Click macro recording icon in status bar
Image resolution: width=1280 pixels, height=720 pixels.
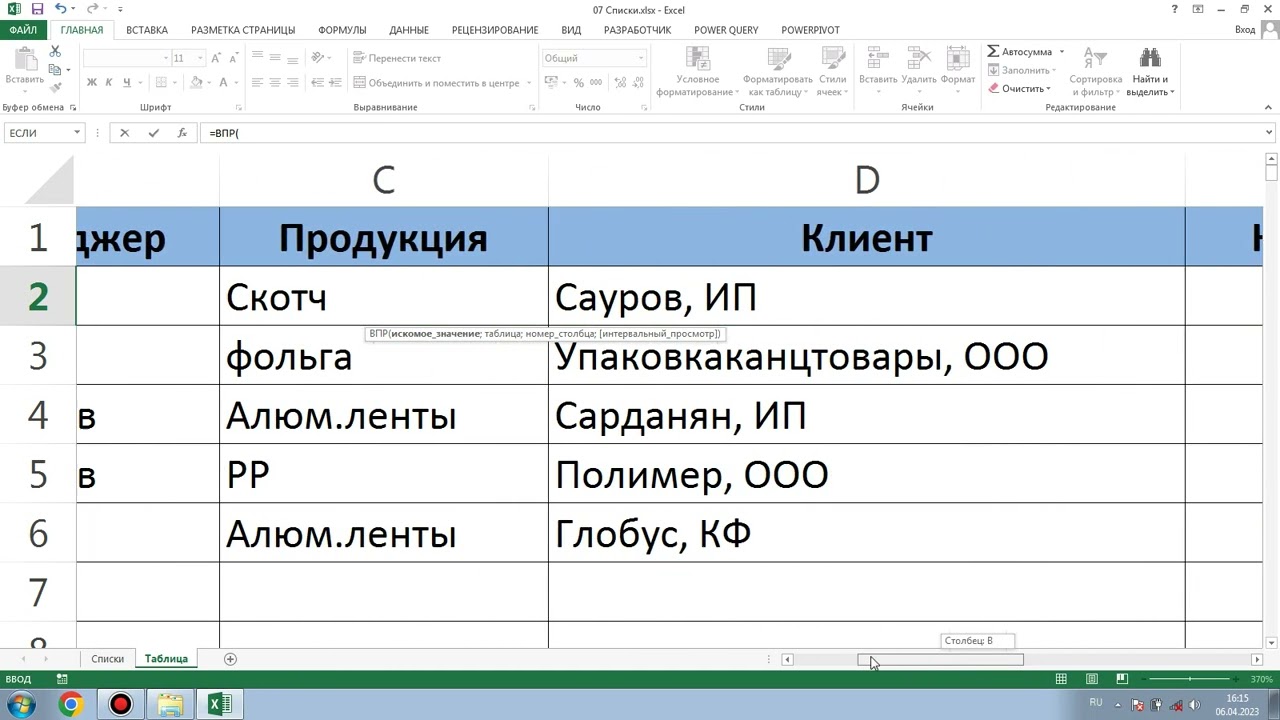62,679
